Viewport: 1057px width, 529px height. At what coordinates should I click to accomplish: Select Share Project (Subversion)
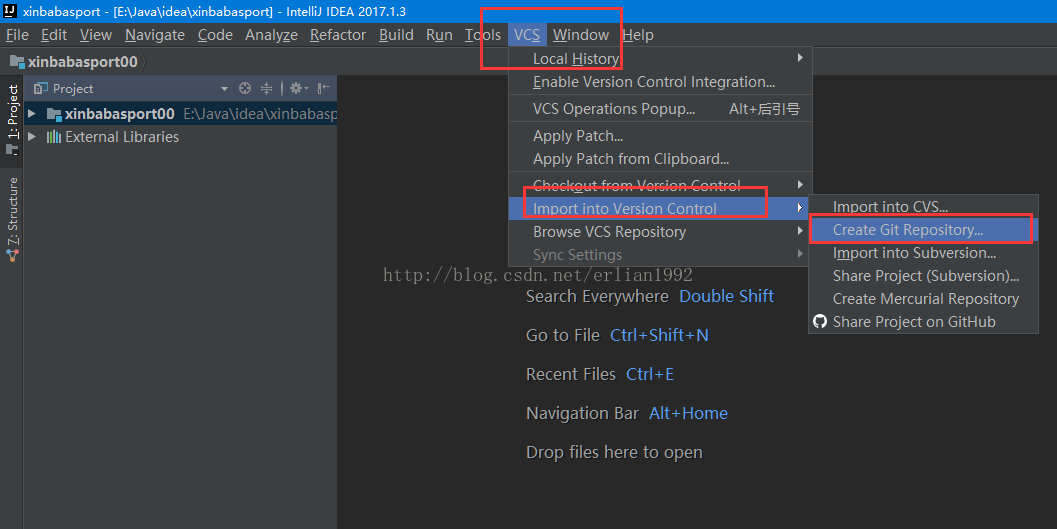click(x=923, y=276)
